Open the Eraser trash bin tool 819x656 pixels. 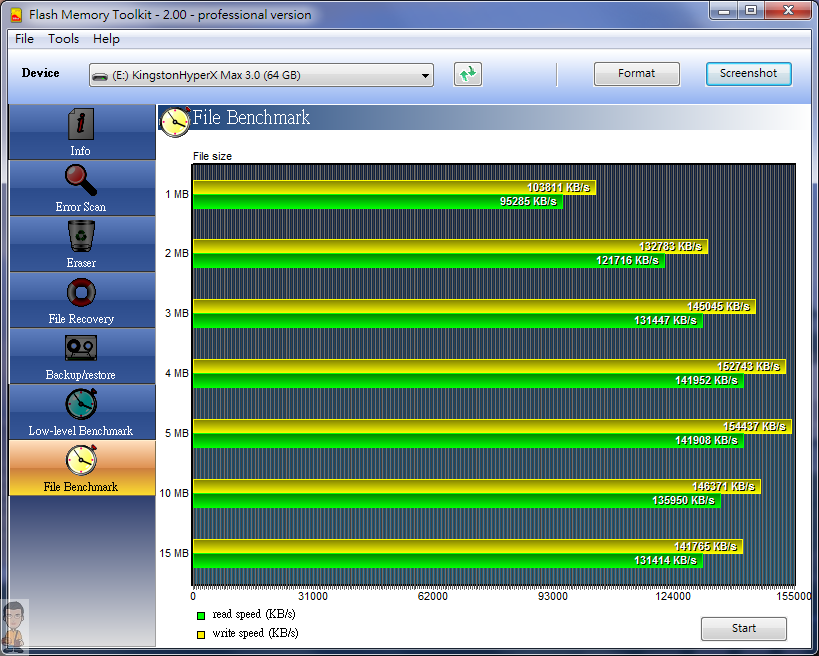click(81, 236)
